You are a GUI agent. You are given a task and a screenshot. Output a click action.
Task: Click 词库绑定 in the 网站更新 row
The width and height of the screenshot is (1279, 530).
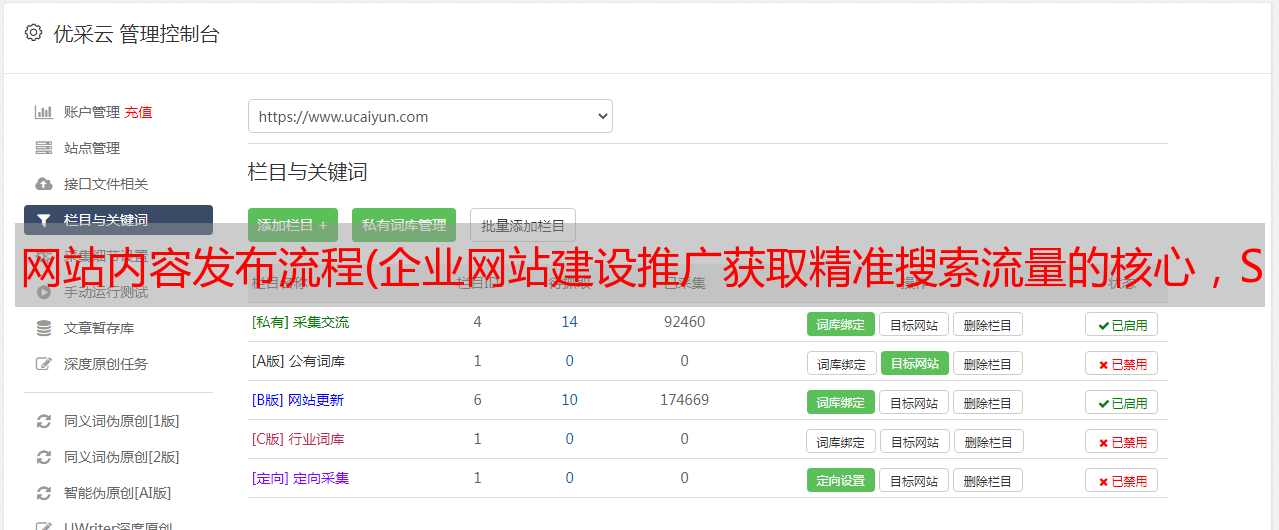(x=841, y=402)
